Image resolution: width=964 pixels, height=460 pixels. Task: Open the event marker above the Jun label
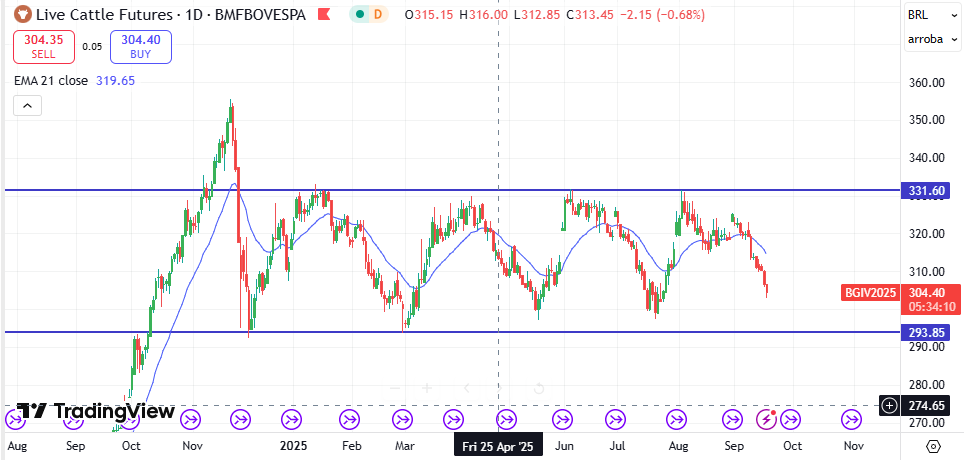[x=562, y=421]
